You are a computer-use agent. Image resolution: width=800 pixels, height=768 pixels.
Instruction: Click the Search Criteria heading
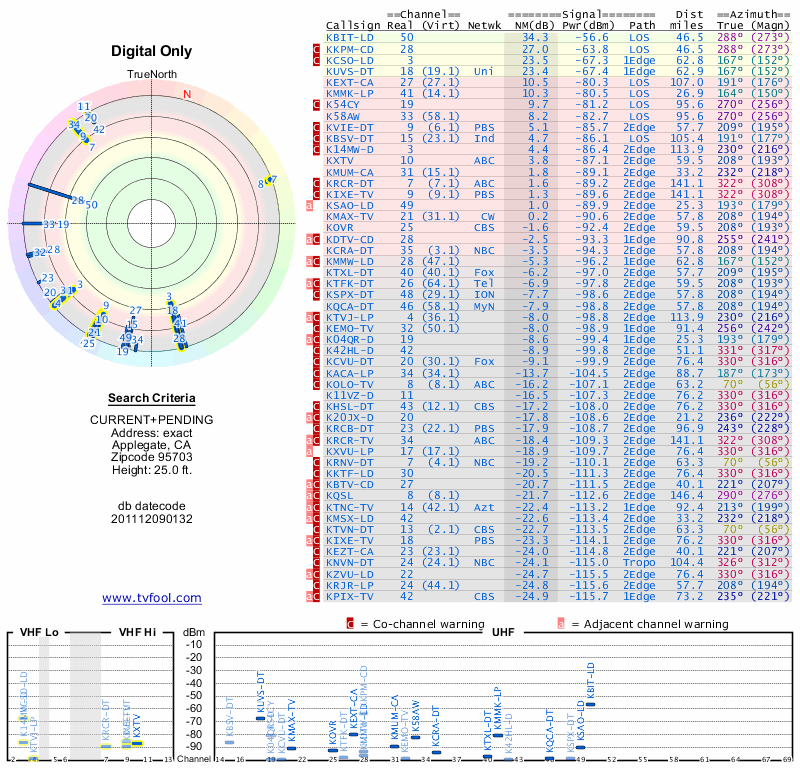[x=152, y=398]
